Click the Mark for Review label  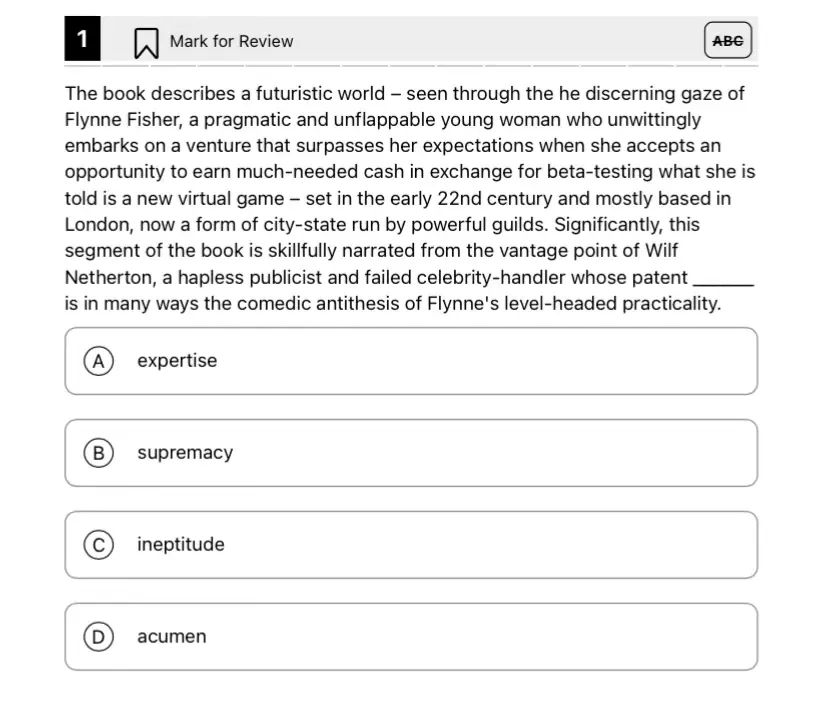(231, 41)
